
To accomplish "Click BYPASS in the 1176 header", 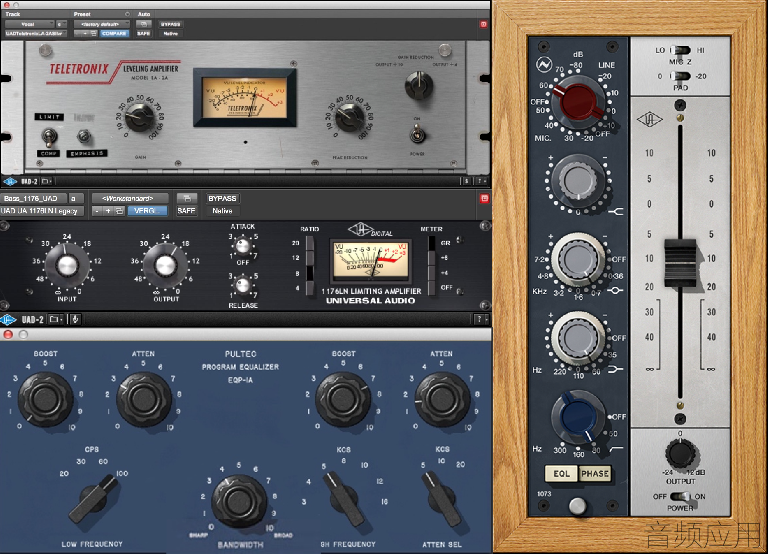I will click(222, 198).
